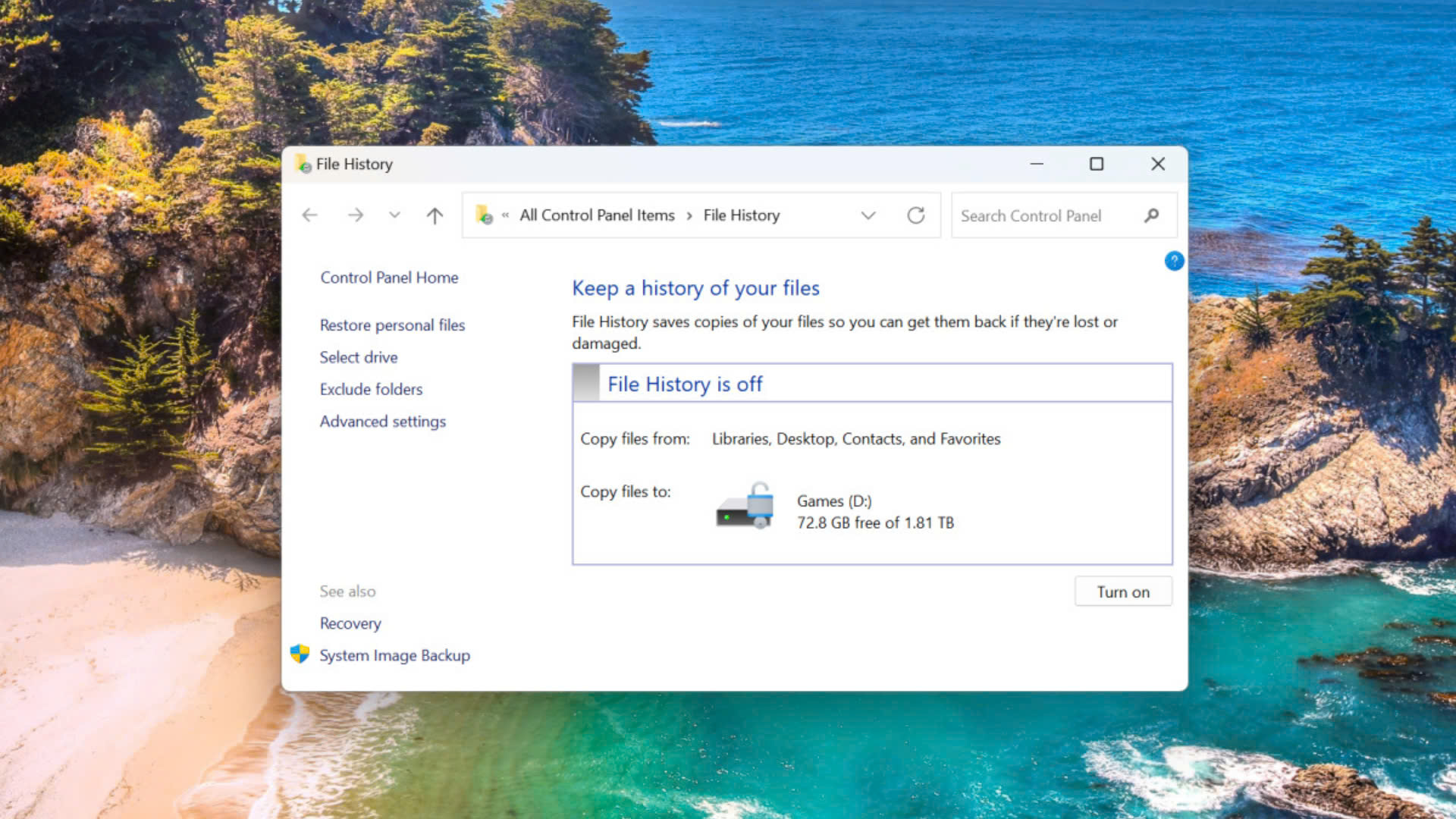Click the forward navigation arrow
Screen dimensions: 1456x819
[355, 215]
